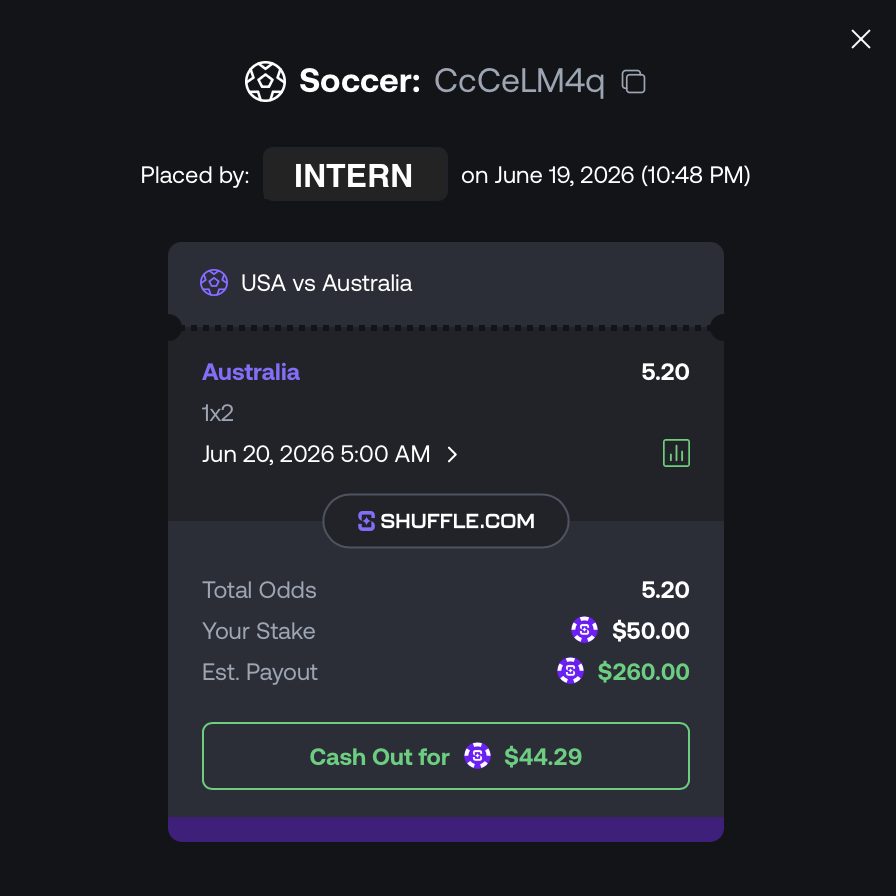896x896 pixels.
Task: Click the chip icon in Cash Out button
Action: point(477,756)
